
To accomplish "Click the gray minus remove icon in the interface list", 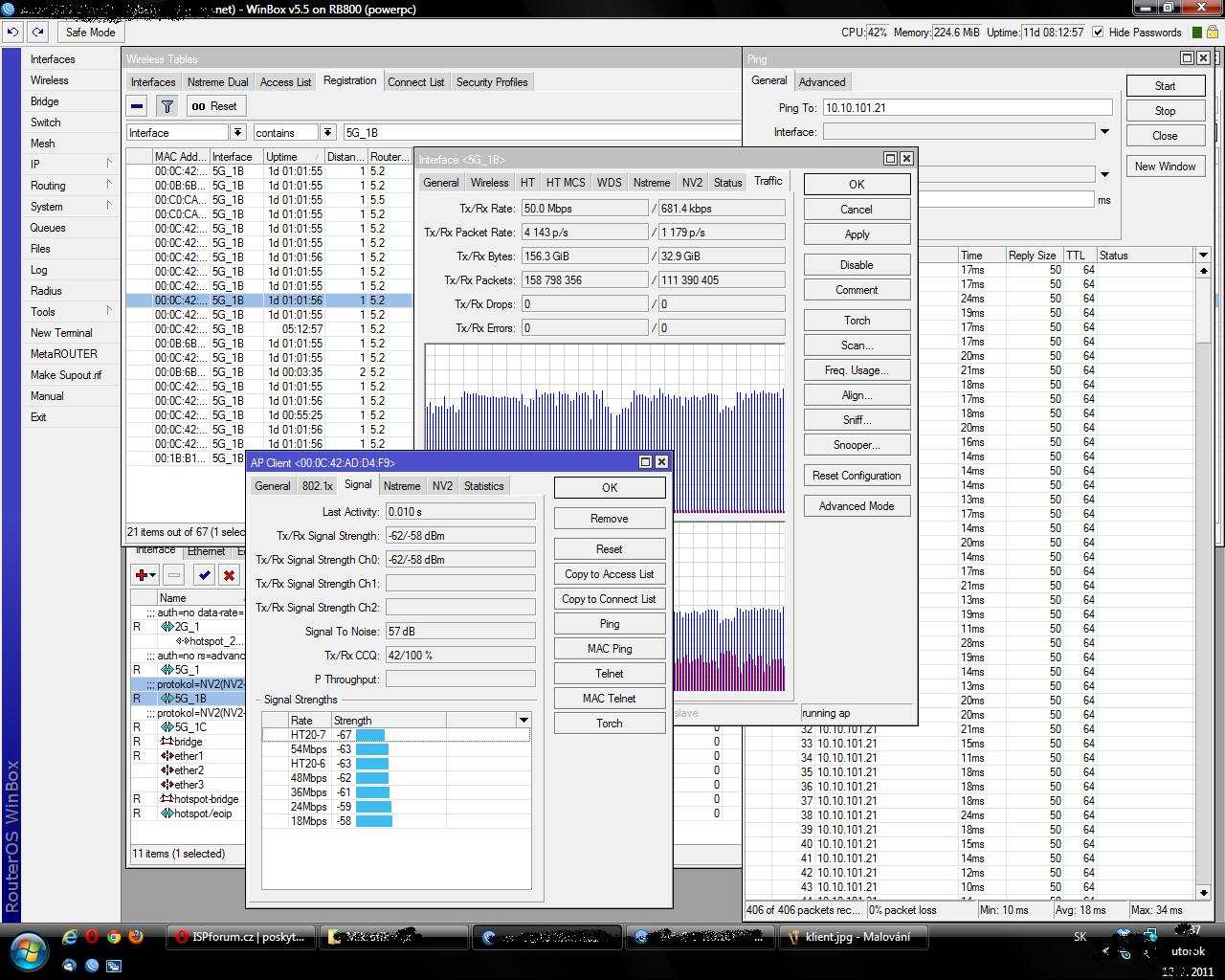I will coord(173,575).
